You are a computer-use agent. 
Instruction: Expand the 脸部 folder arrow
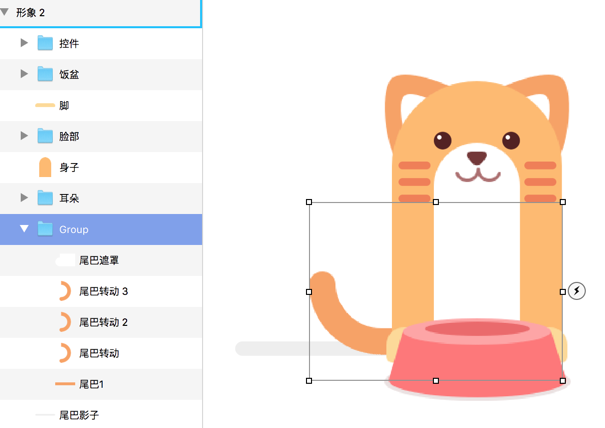pos(24,136)
